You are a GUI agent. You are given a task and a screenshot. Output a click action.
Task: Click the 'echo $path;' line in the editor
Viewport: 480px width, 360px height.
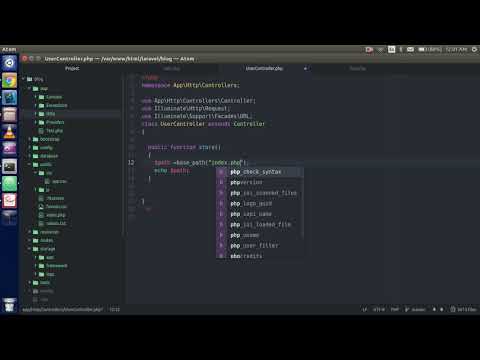(x=171, y=170)
